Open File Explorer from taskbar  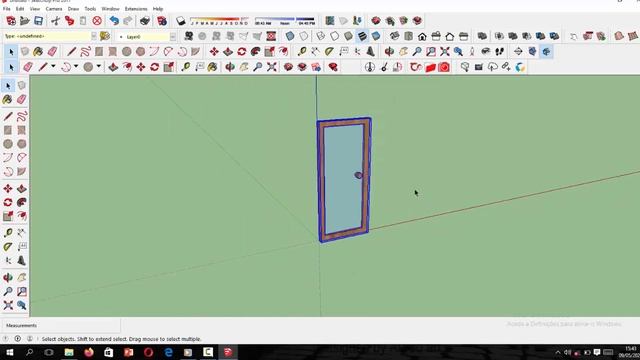tap(69, 352)
